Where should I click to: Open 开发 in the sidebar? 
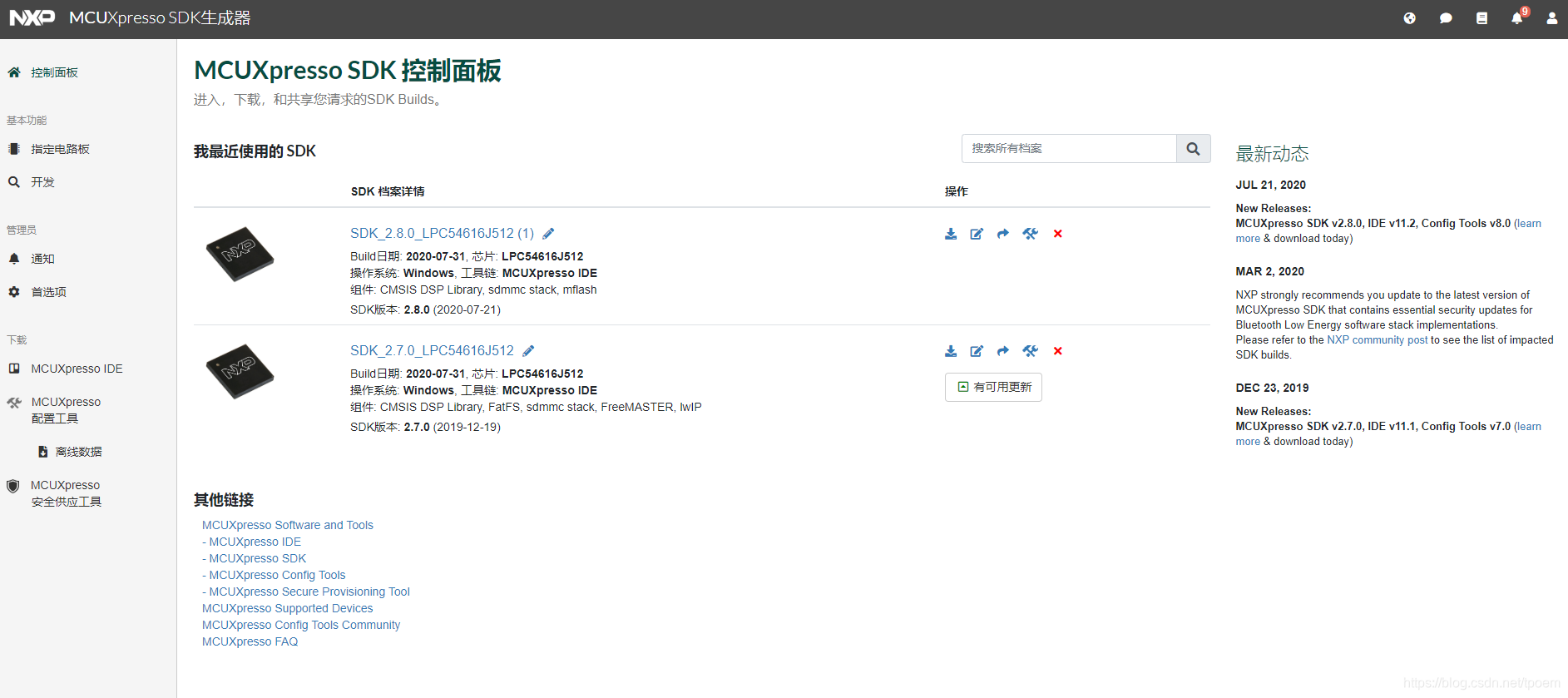point(32,182)
